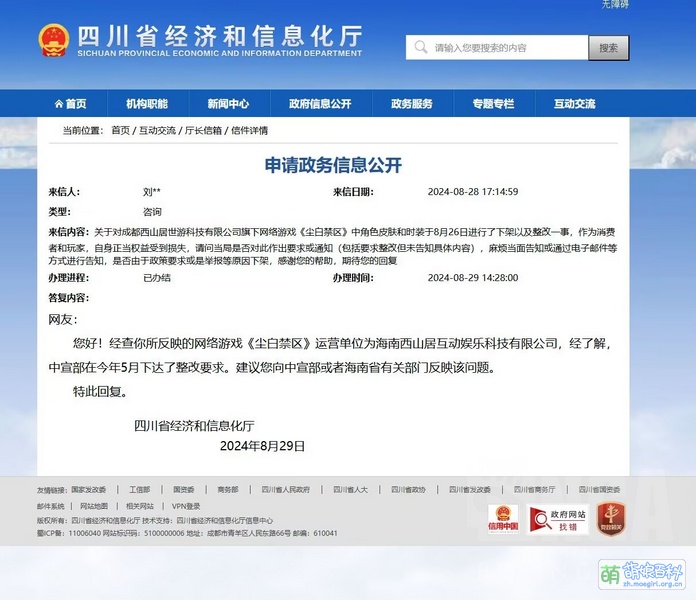Open the 邮件系统 footer link
This screenshot has height=600, width=696.
click(x=51, y=506)
